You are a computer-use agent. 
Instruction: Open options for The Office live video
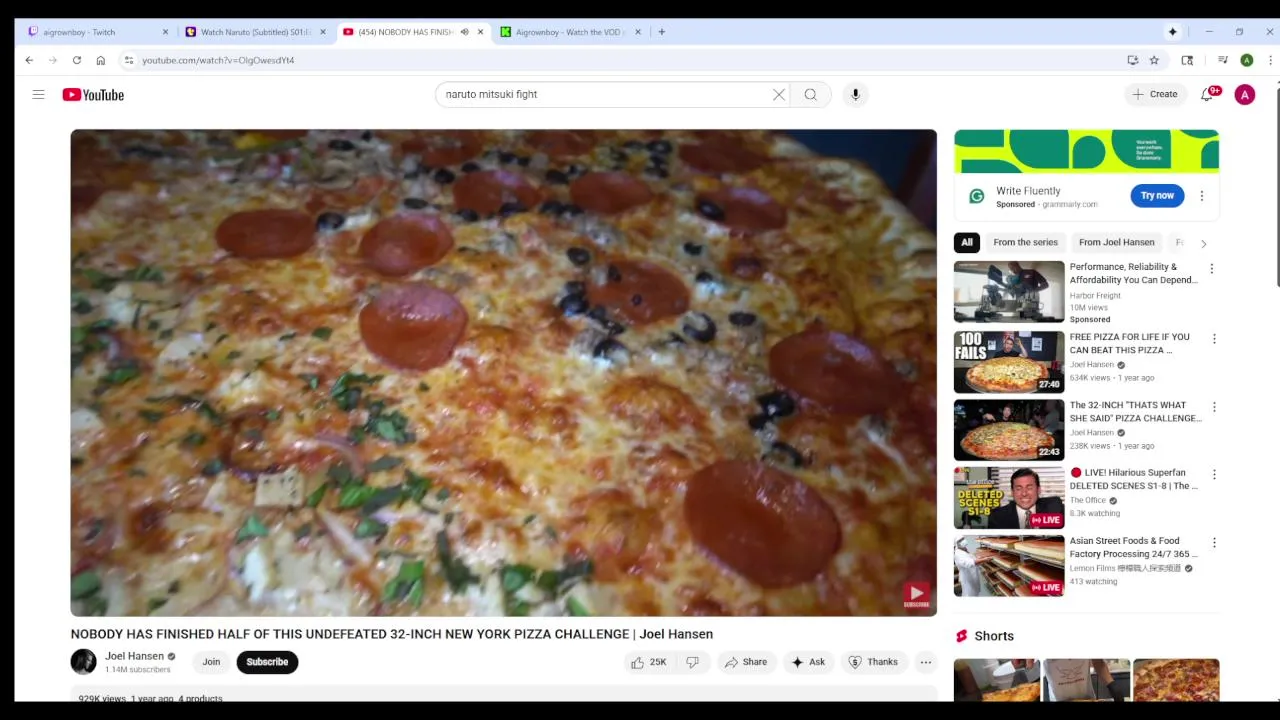[x=1214, y=474]
